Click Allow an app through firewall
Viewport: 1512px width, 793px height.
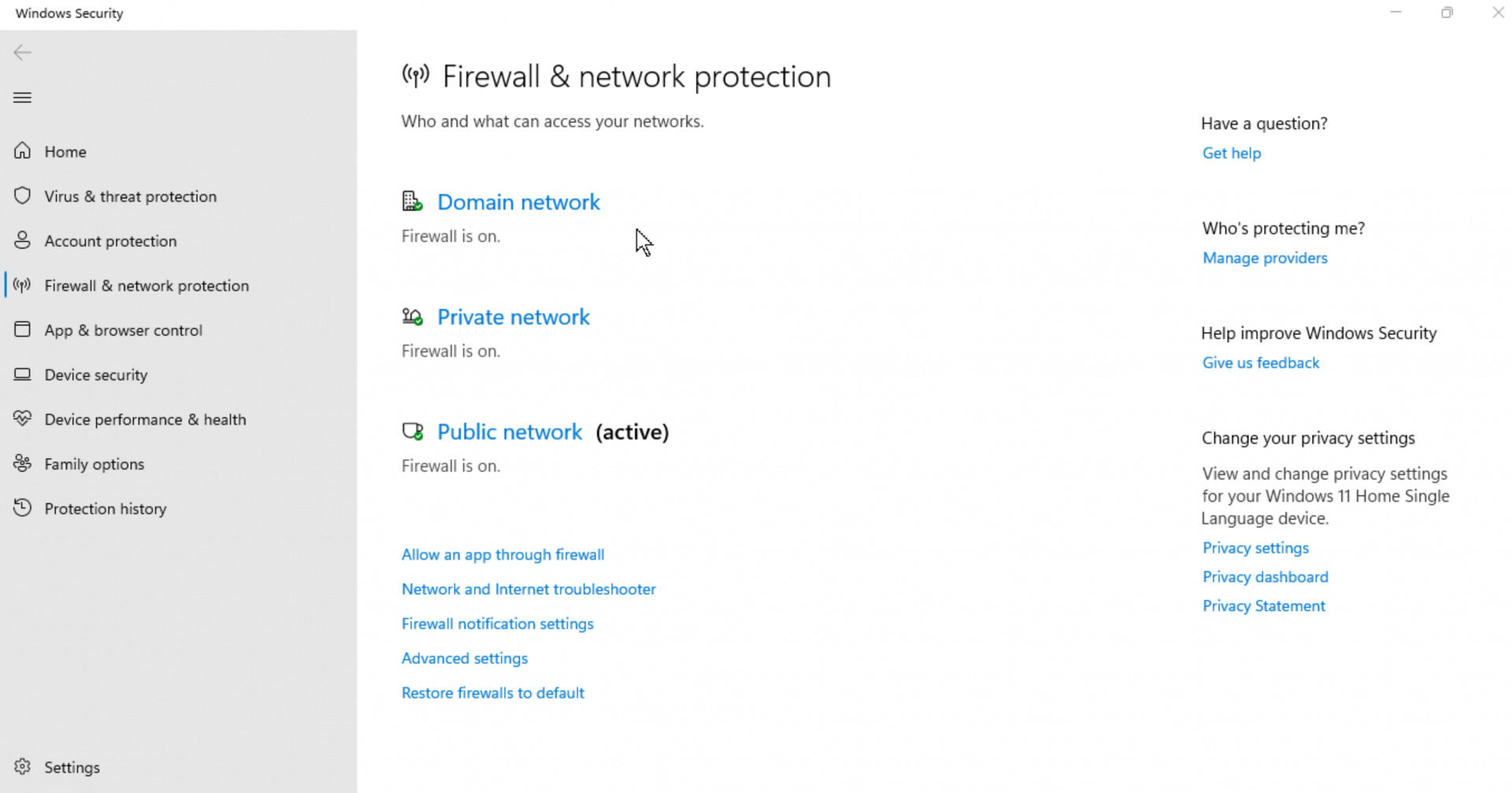click(502, 554)
